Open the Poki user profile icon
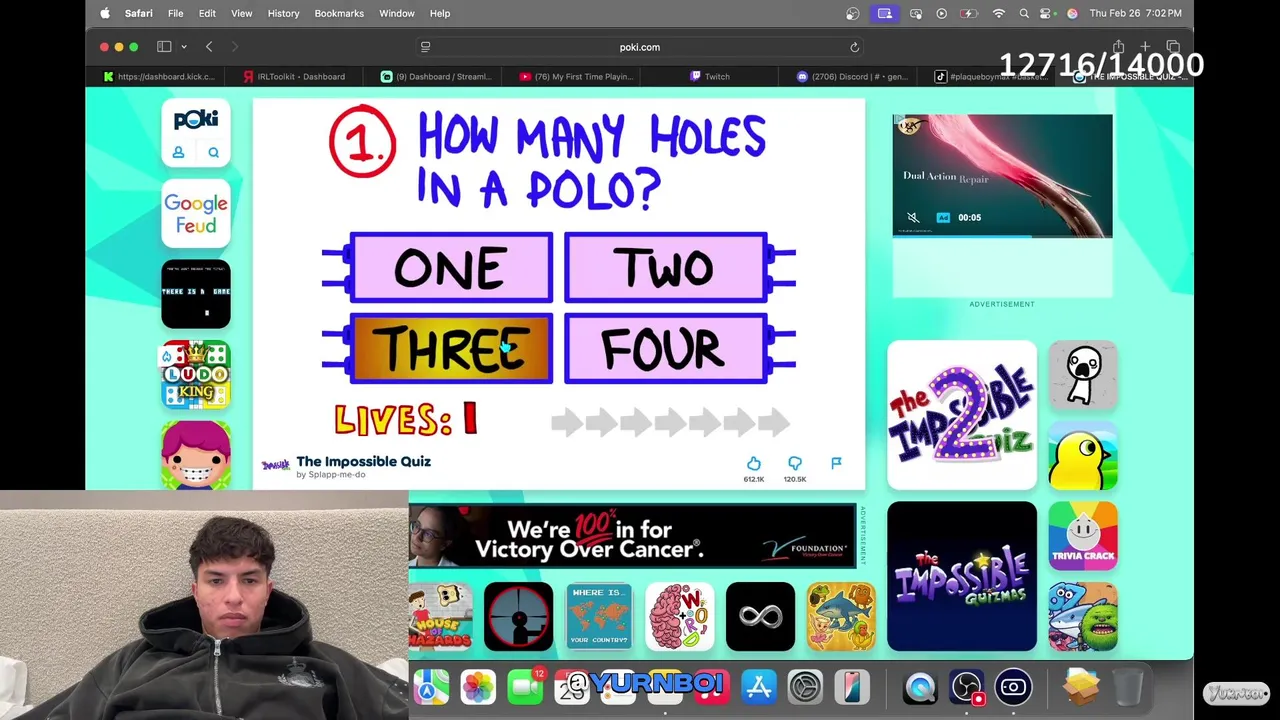The image size is (1280, 720). tap(178, 152)
